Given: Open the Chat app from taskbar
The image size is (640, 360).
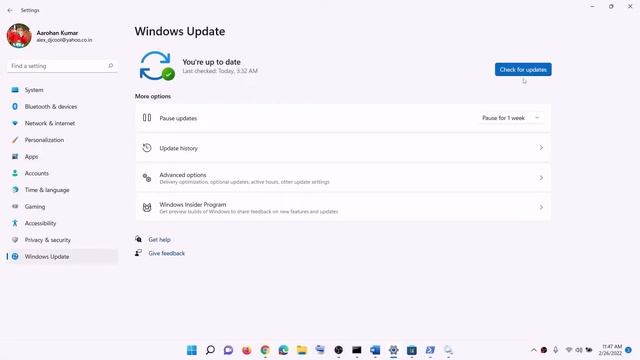Looking at the screenshot, I should 228,350.
